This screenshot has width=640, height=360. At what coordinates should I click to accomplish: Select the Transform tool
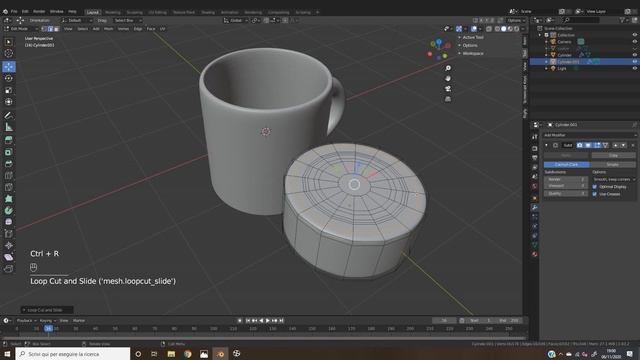[9, 102]
